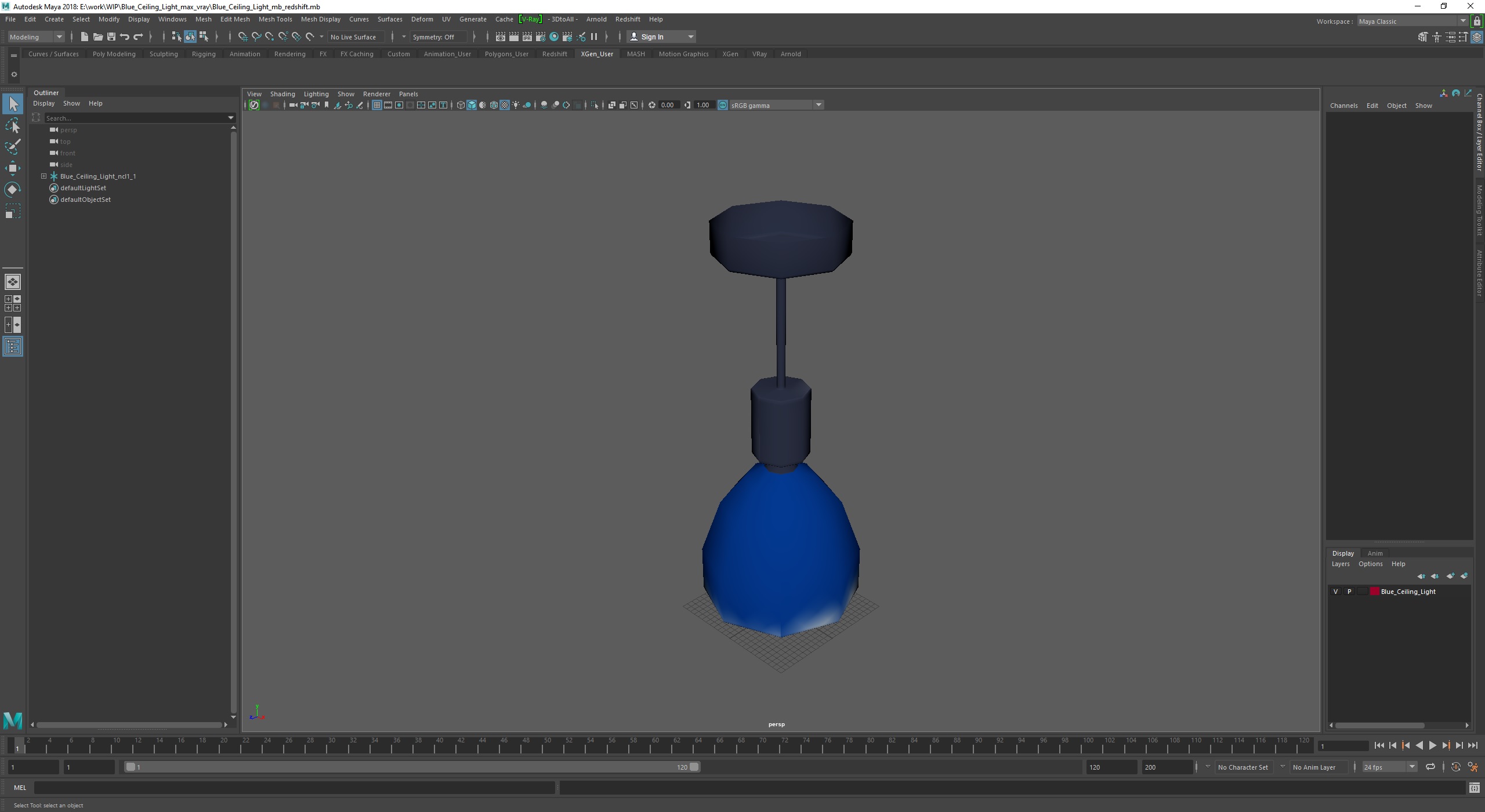Open the Render View window
The width and height of the screenshot is (1485, 812).
point(500,37)
